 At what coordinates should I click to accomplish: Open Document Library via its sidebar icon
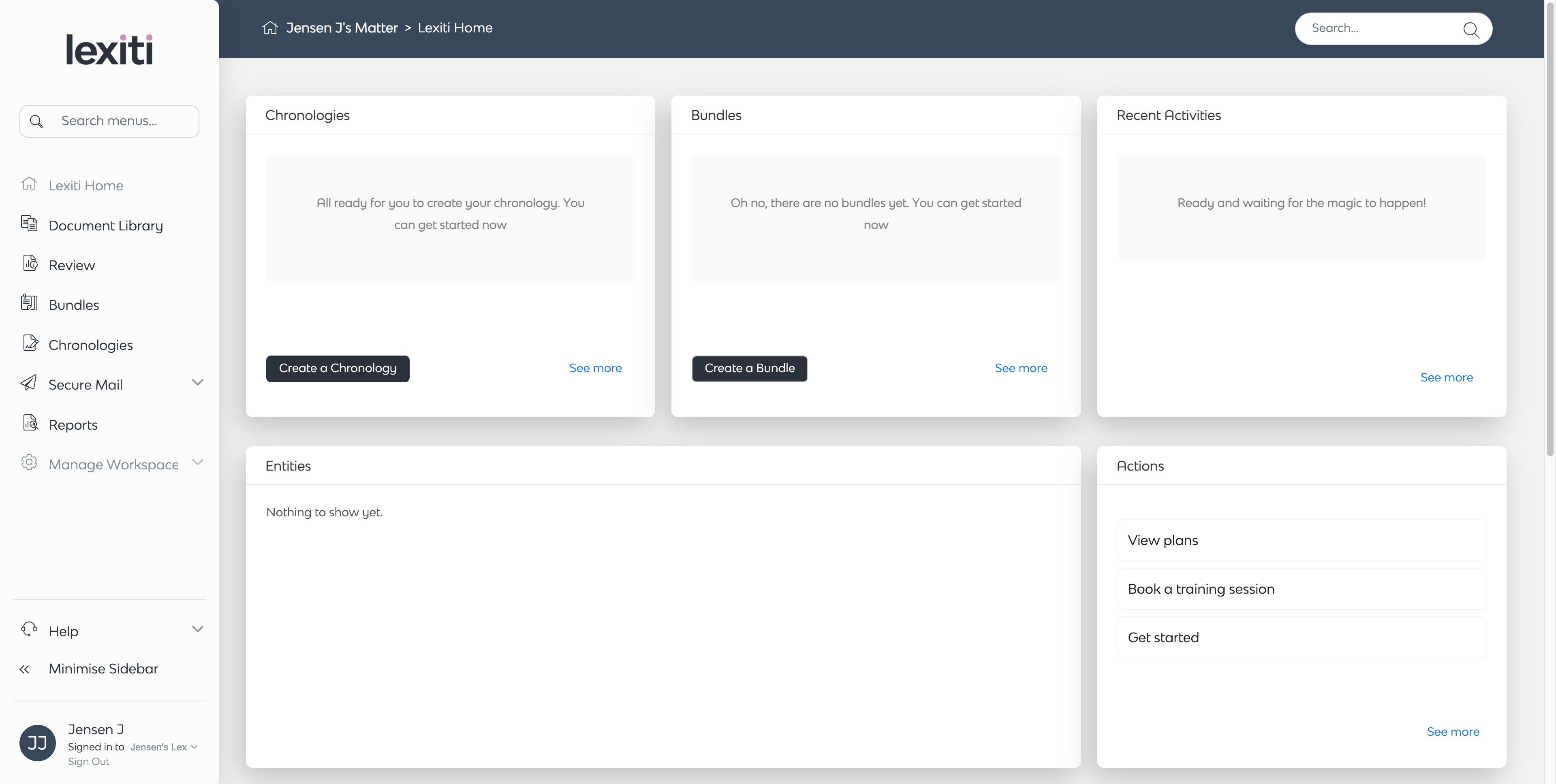coord(29,224)
